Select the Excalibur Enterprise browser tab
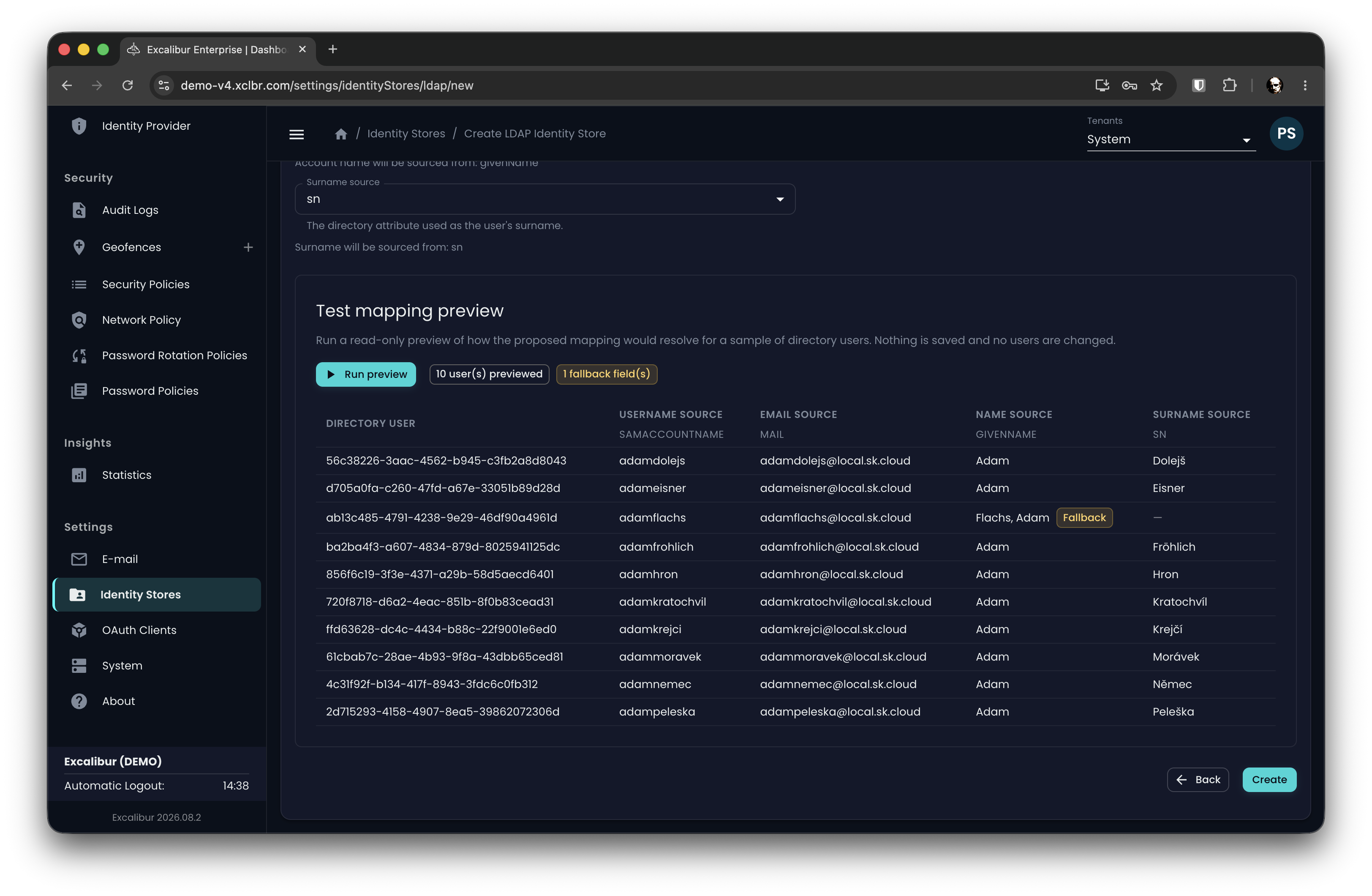 217,49
